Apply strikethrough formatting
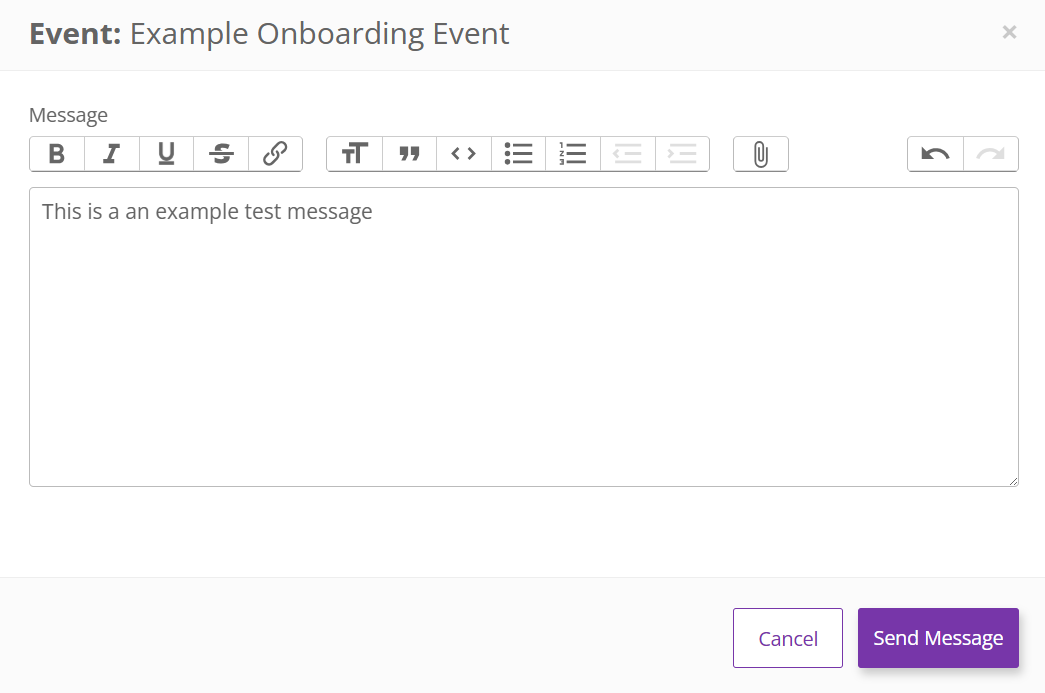Viewport: 1045px width, 693px height. click(221, 154)
